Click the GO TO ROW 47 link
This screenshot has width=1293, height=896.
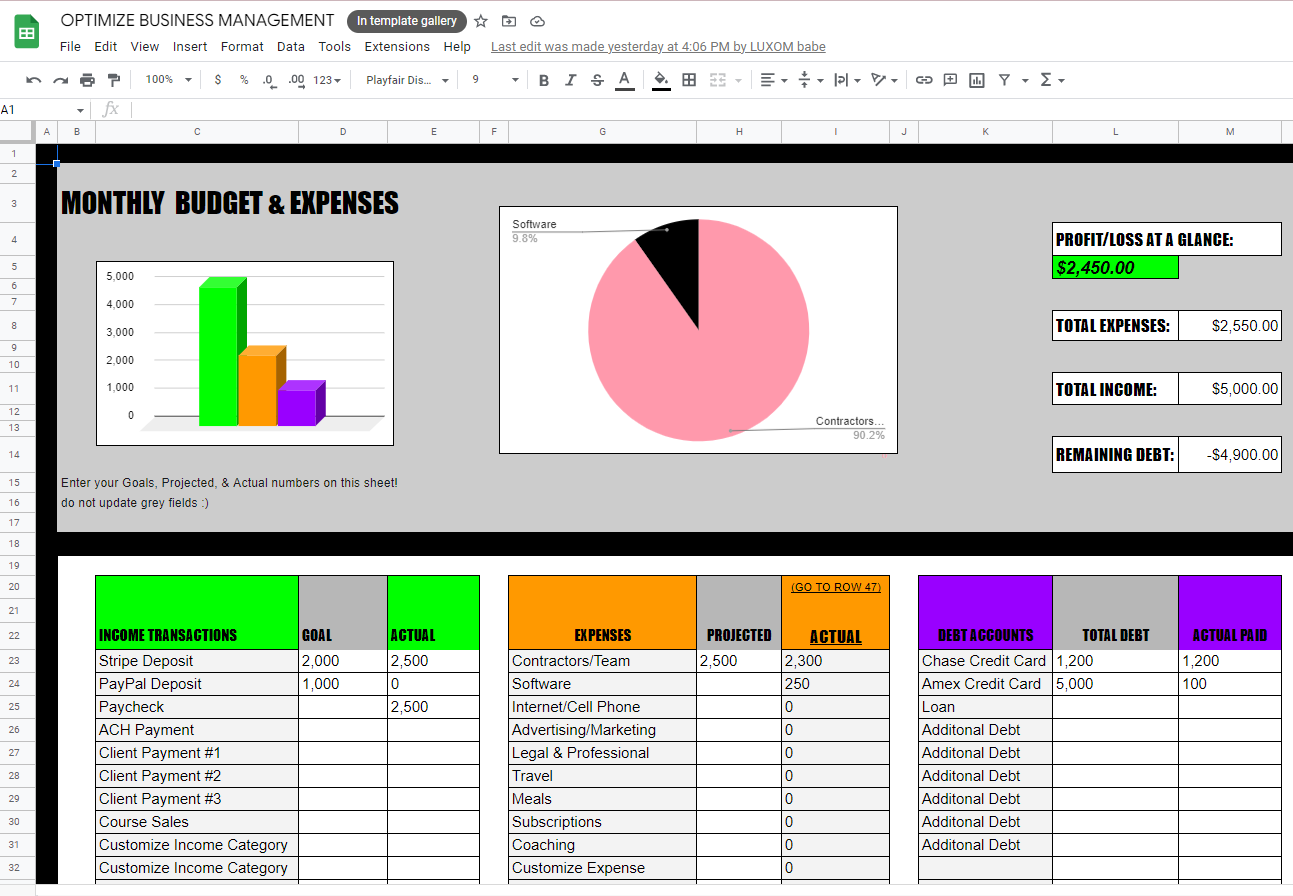[x=835, y=587]
